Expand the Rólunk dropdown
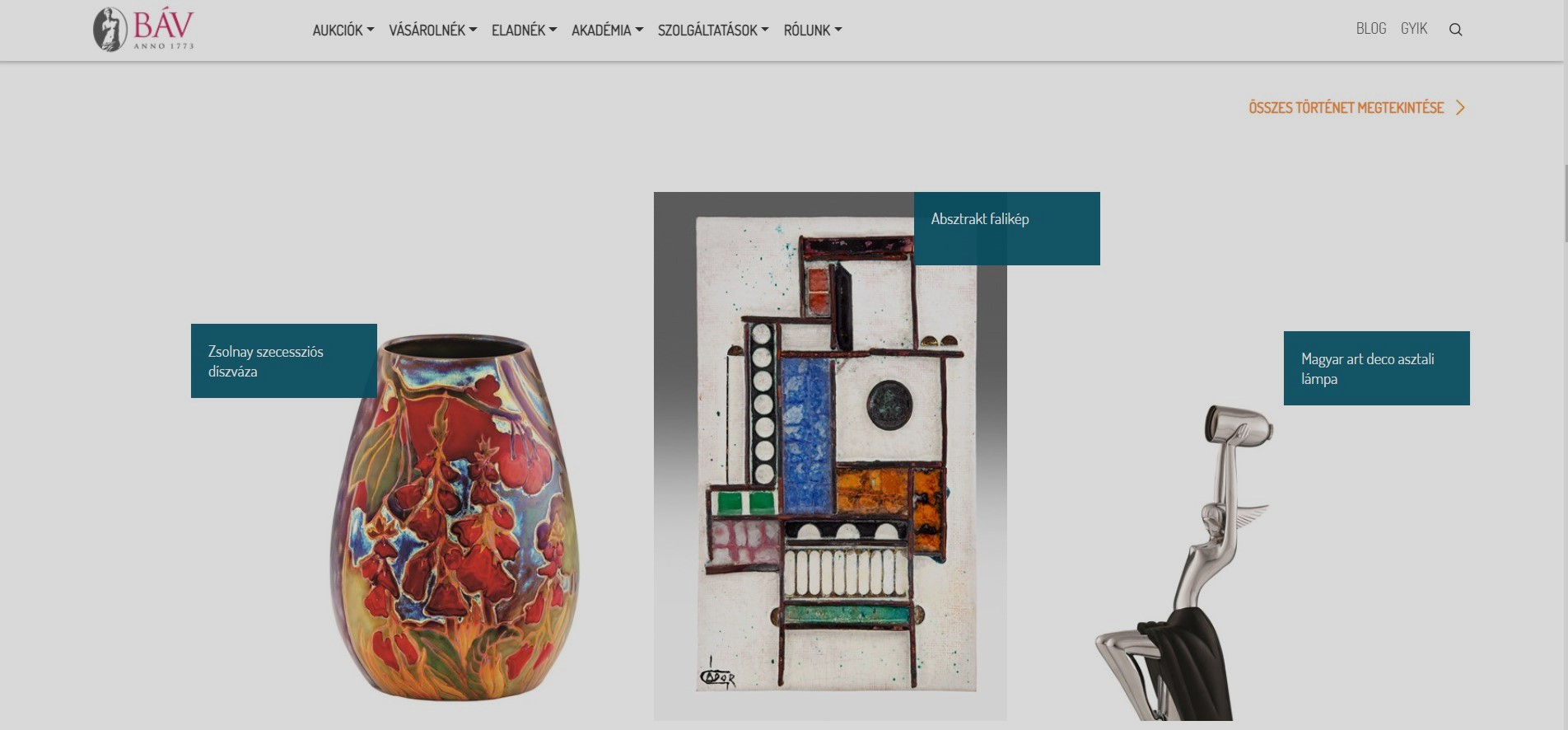This screenshot has height=730, width=1568. (x=813, y=30)
